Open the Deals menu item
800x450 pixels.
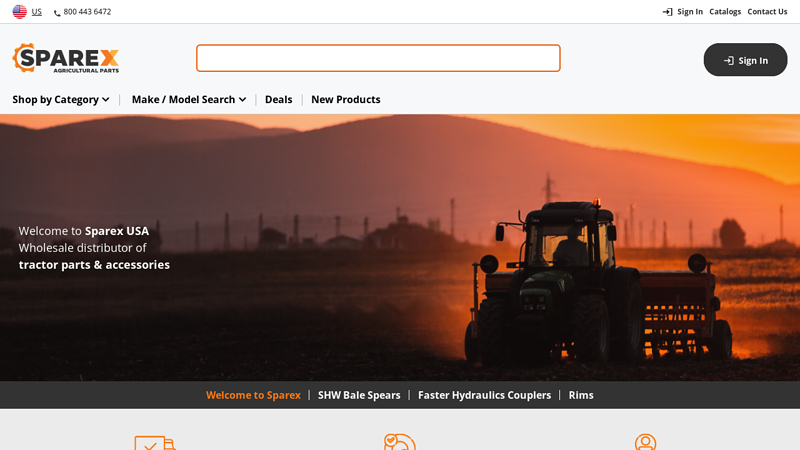pyautogui.click(x=279, y=99)
